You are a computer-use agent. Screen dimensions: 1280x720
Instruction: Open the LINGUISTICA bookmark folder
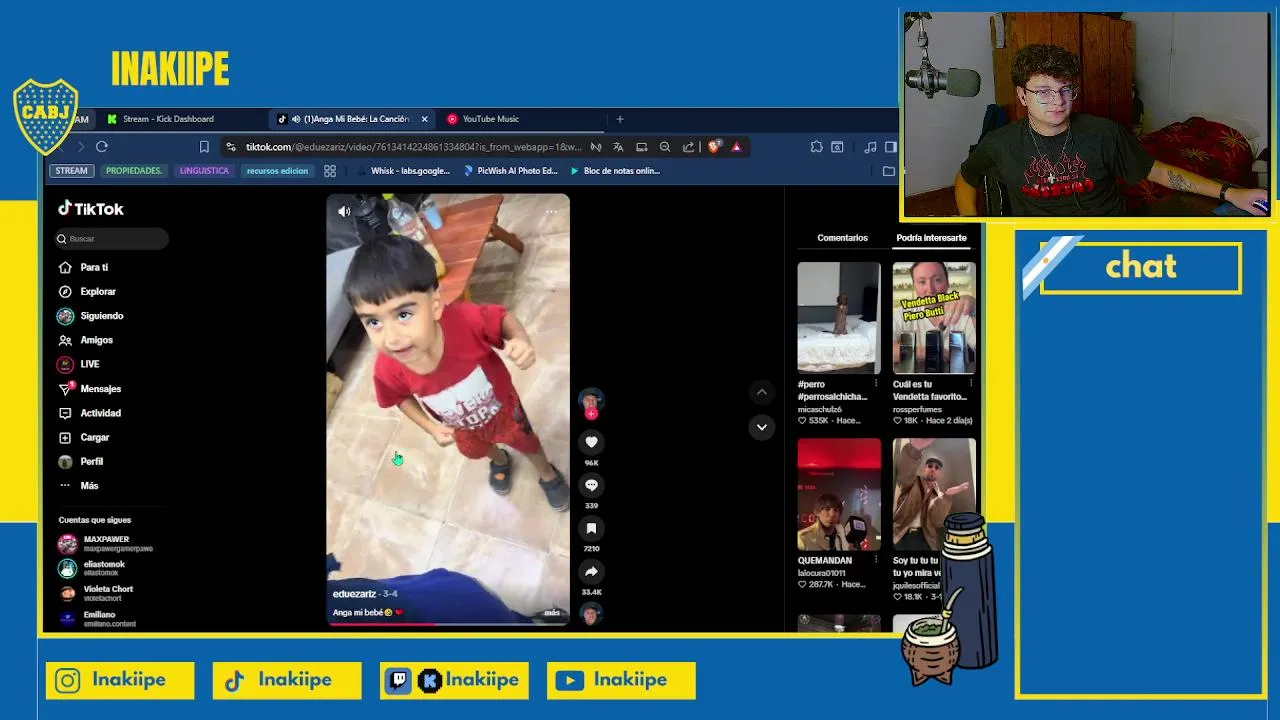[x=204, y=171]
